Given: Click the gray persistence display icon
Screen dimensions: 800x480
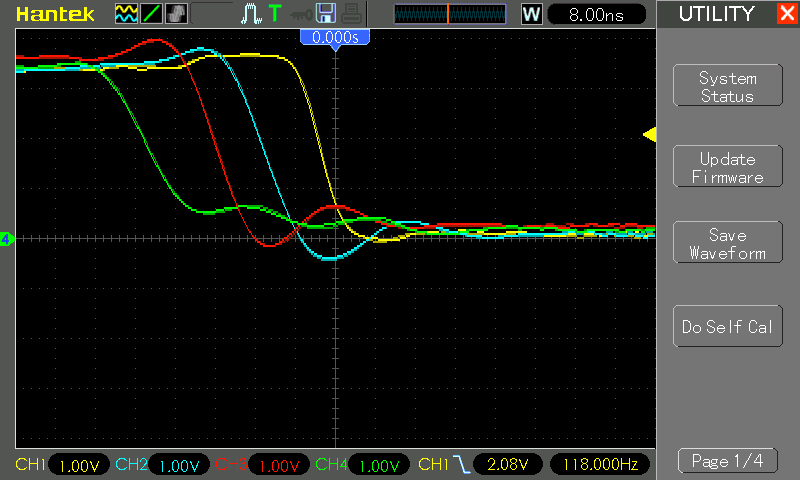Looking at the screenshot, I should [177, 14].
